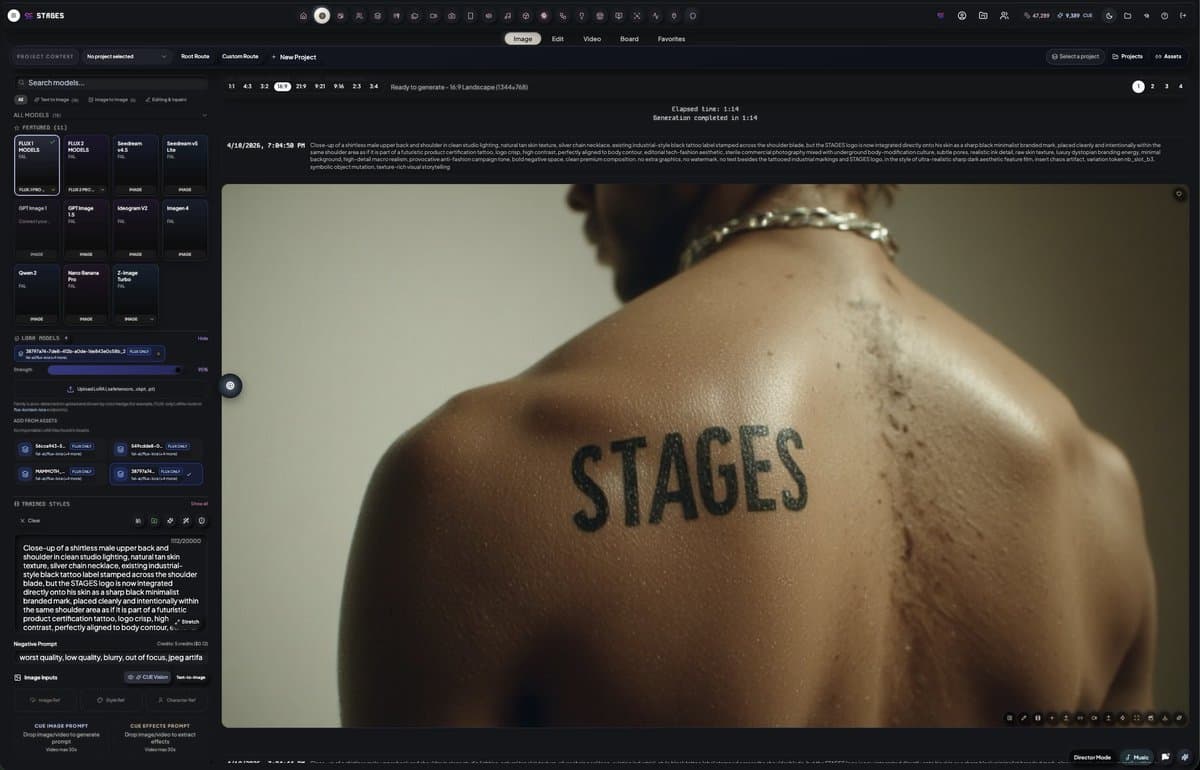
Task: Open the 'Select a project' selector
Action: (x=1075, y=57)
